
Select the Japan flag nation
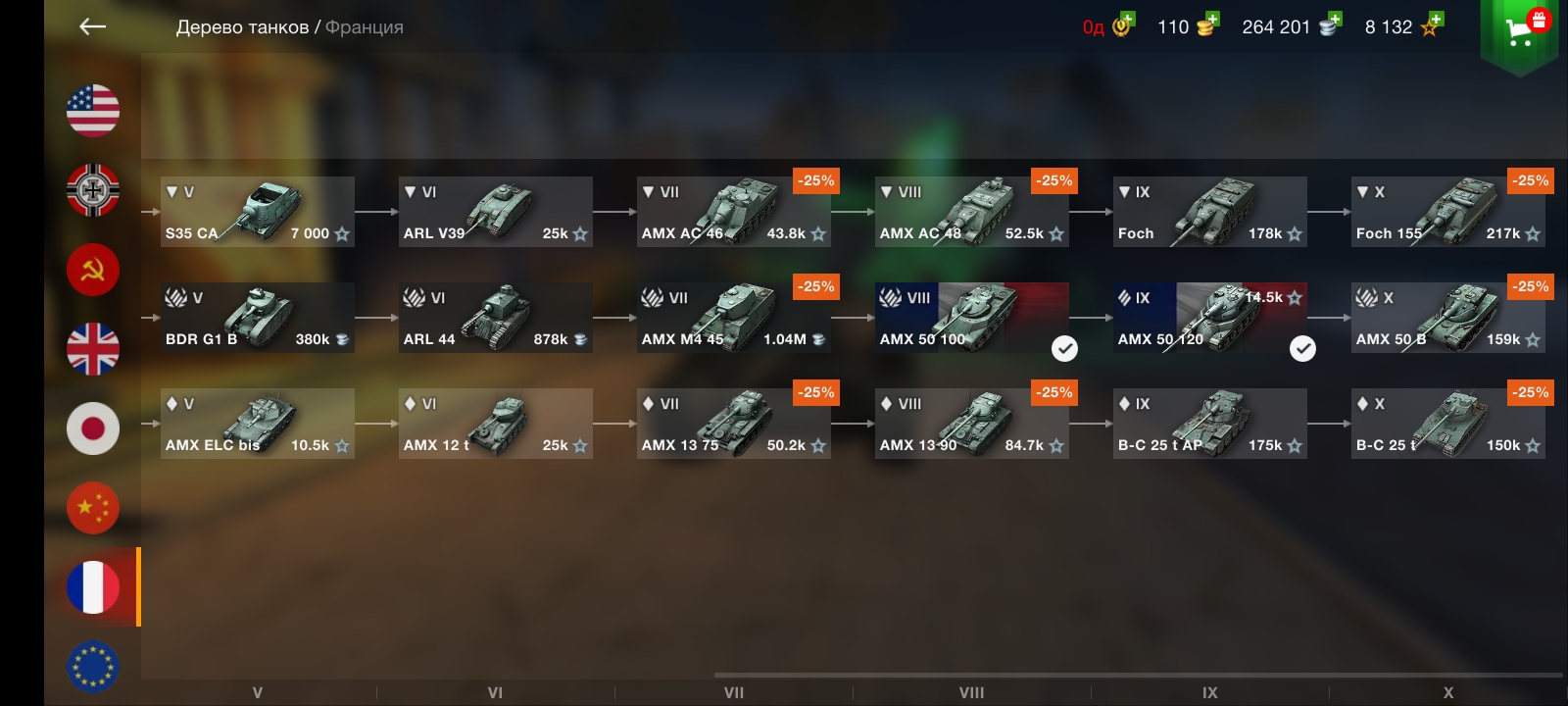pyautogui.click(x=93, y=428)
